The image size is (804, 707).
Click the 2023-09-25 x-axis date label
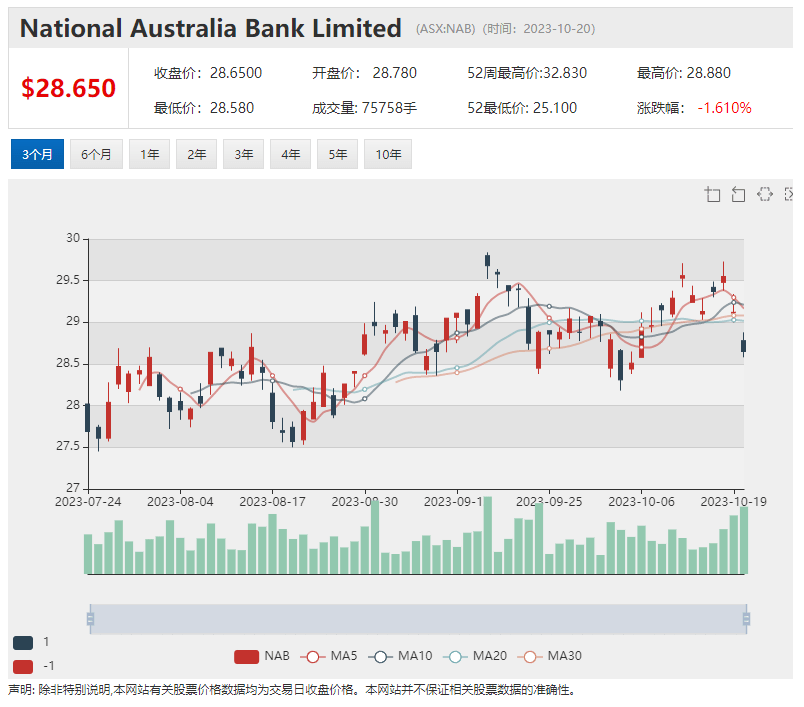coord(549,501)
